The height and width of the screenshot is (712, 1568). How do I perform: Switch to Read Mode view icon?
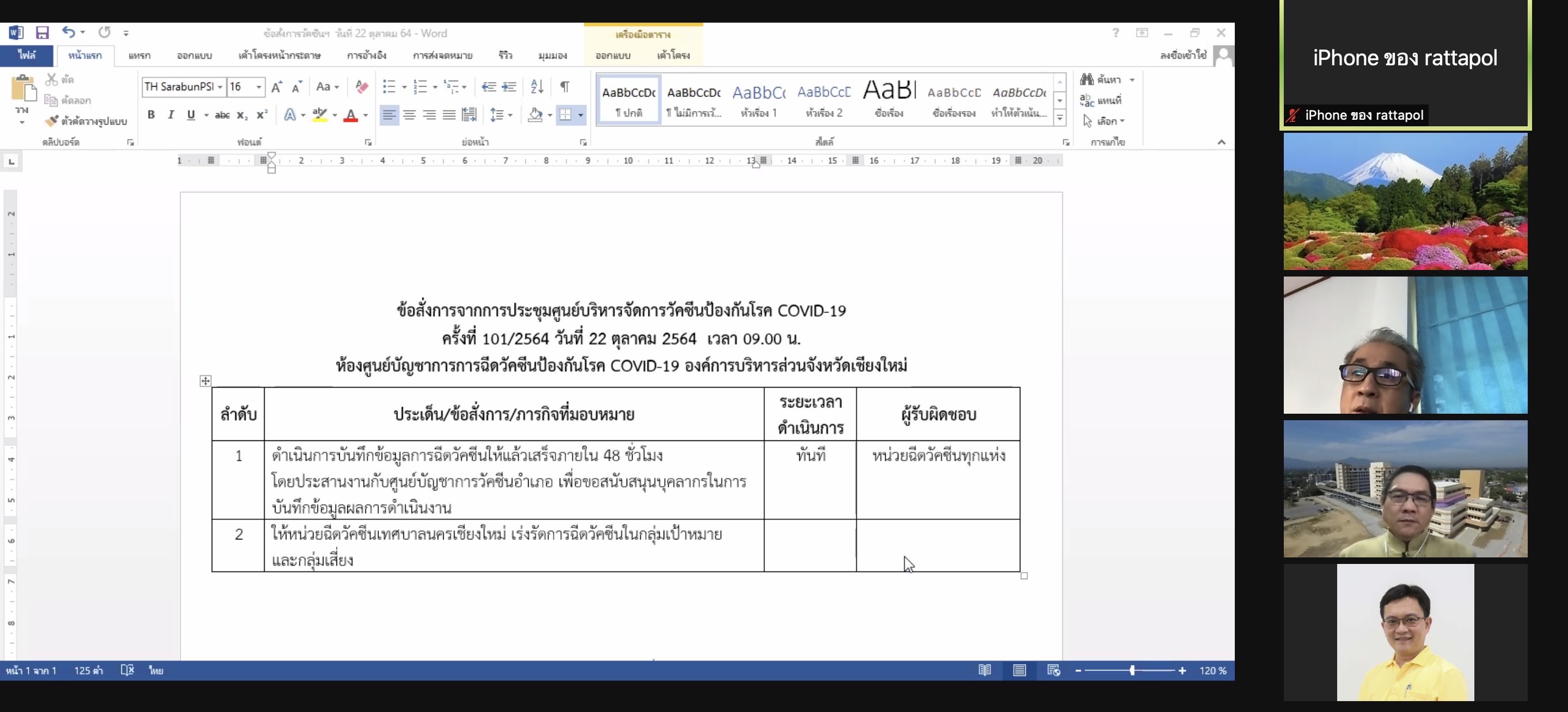coord(985,670)
